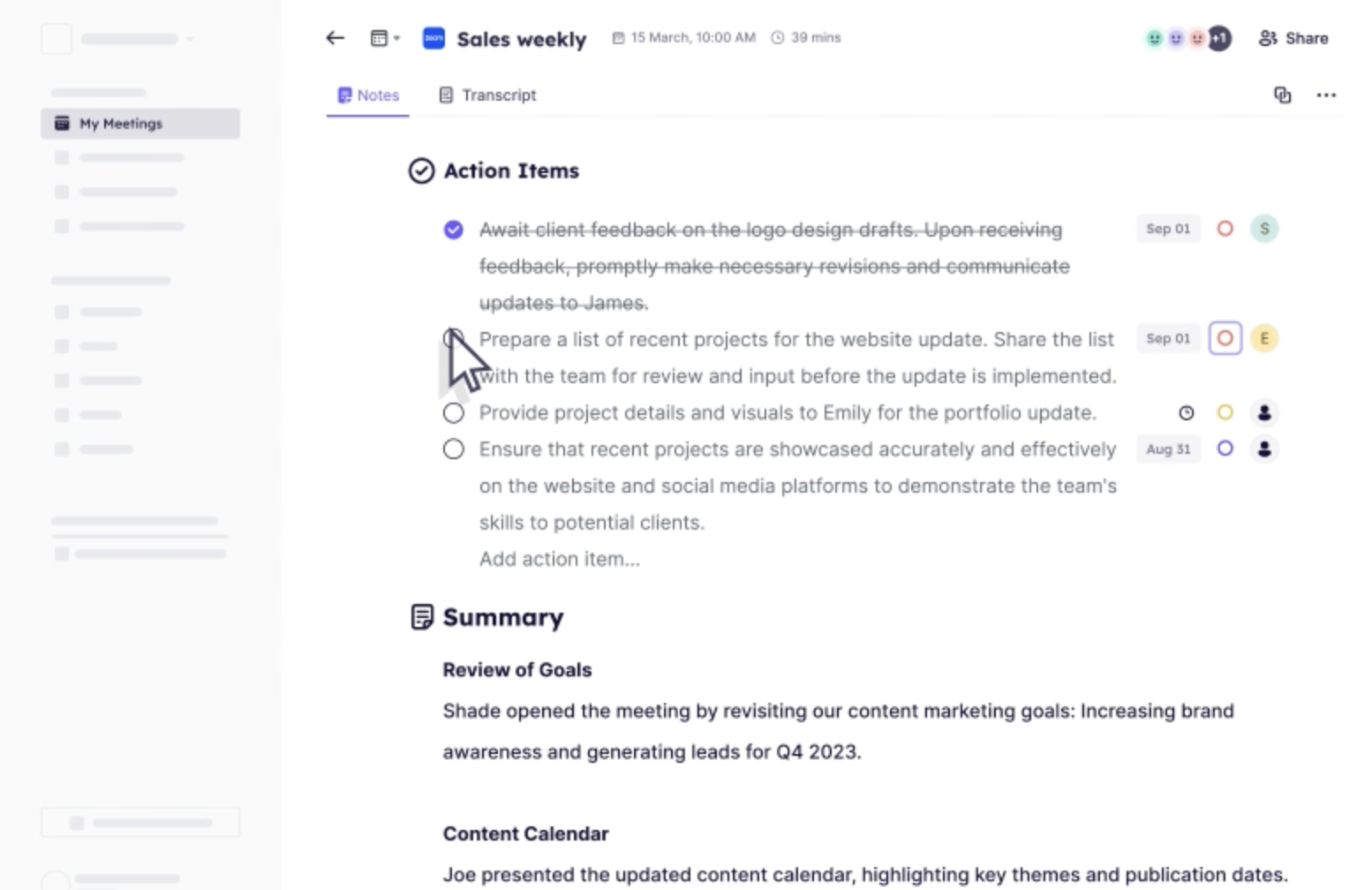The image size is (1372, 890).
Task: Click the yellow priority circle icon
Action: tap(1225, 412)
